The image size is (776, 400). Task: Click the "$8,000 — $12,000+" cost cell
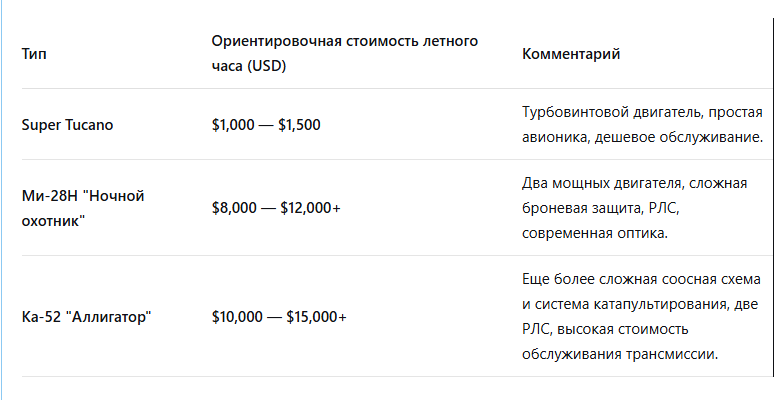click(276, 208)
